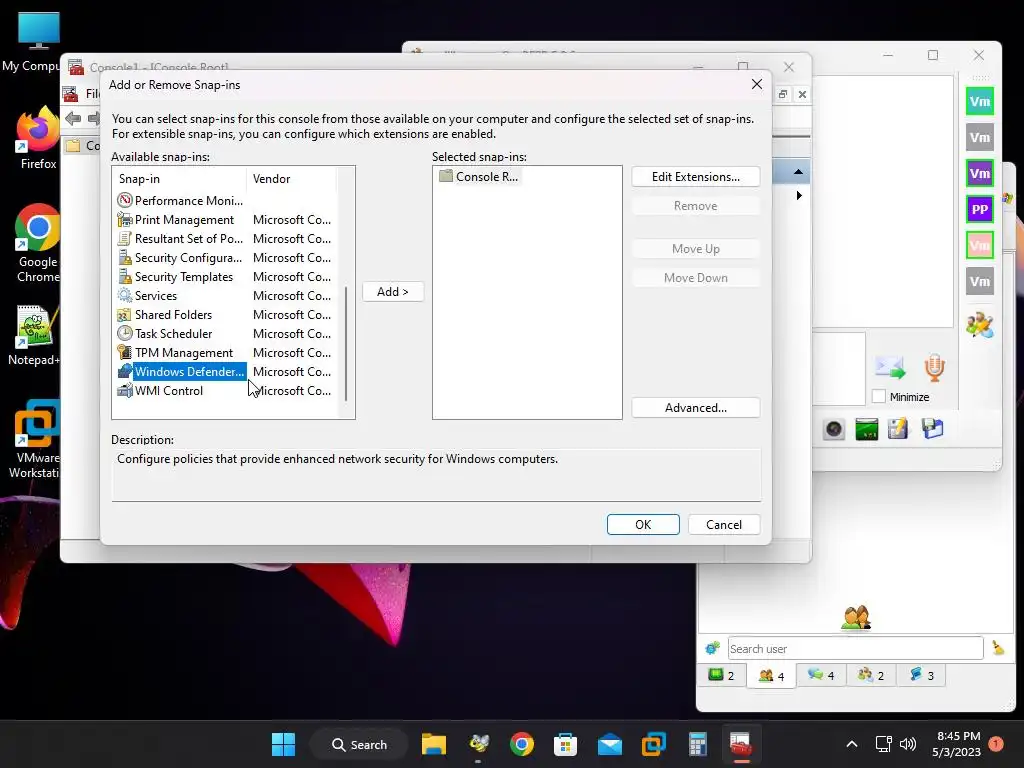Click the camera snapshot icon

click(x=834, y=429)
